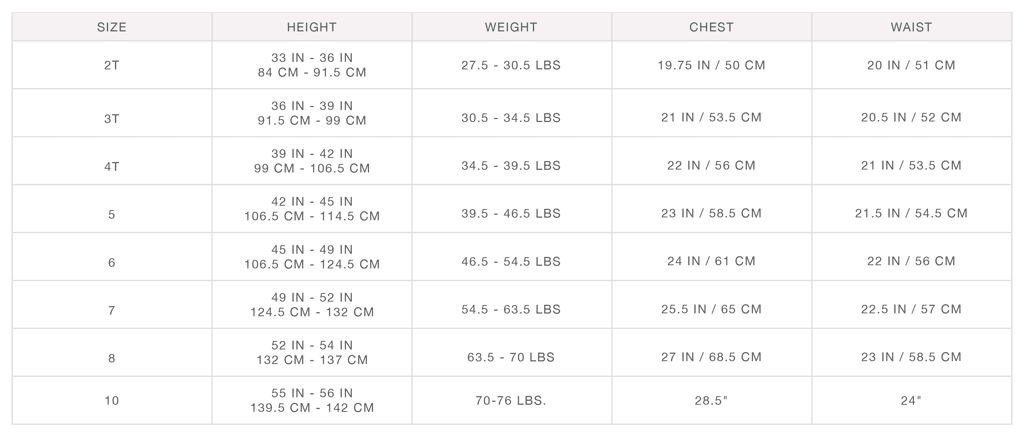Click the 2T size label
This screenshot has width=1024, height=435.
click(x=111, y=66)
